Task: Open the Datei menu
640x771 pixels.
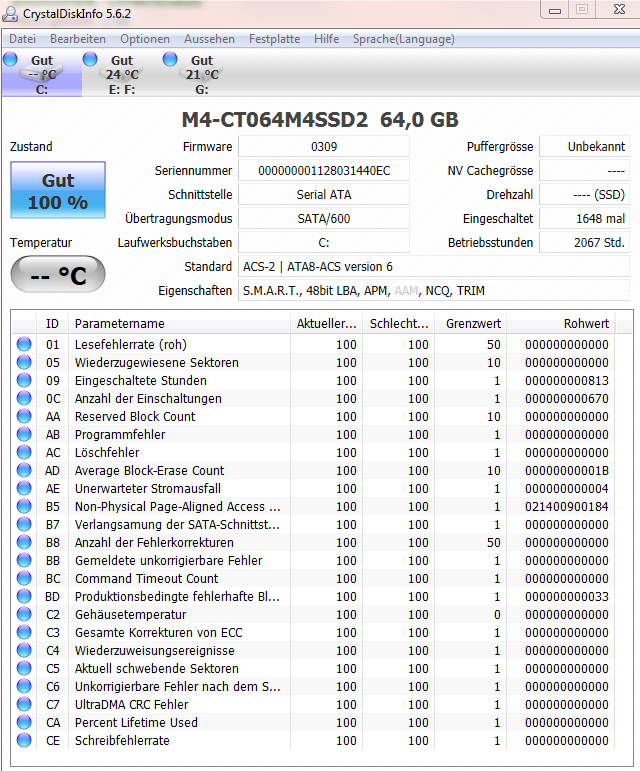Action: click(23, 39)
